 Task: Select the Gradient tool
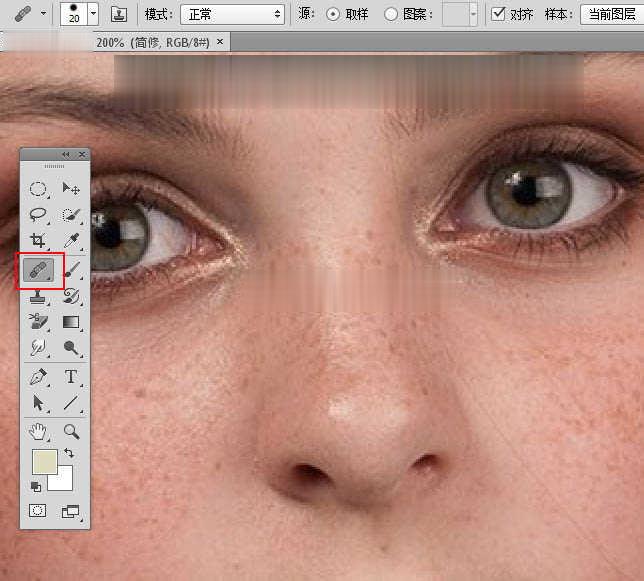[x=71, y=322]
